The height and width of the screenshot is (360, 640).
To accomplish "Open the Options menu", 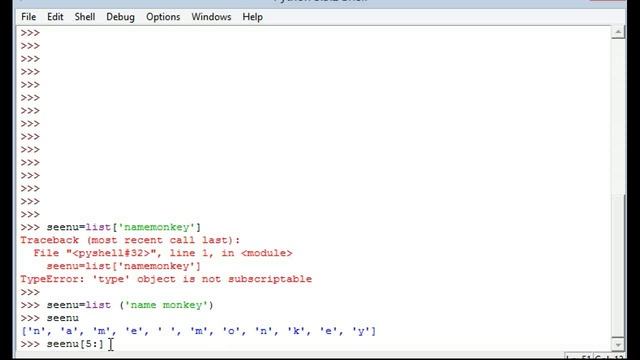I will 163,17.
